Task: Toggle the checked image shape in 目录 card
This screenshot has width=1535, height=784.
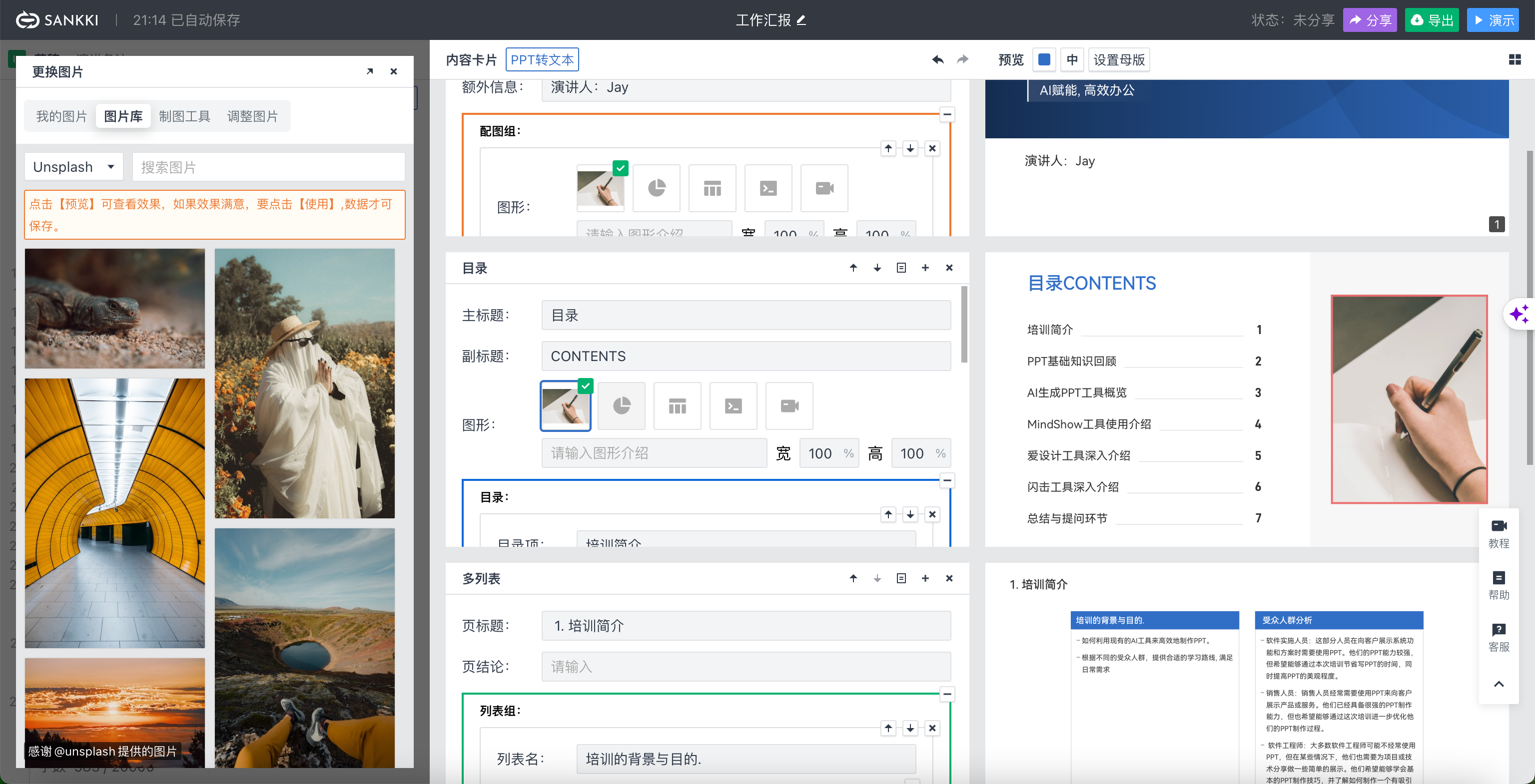Action: pos(566,406)
